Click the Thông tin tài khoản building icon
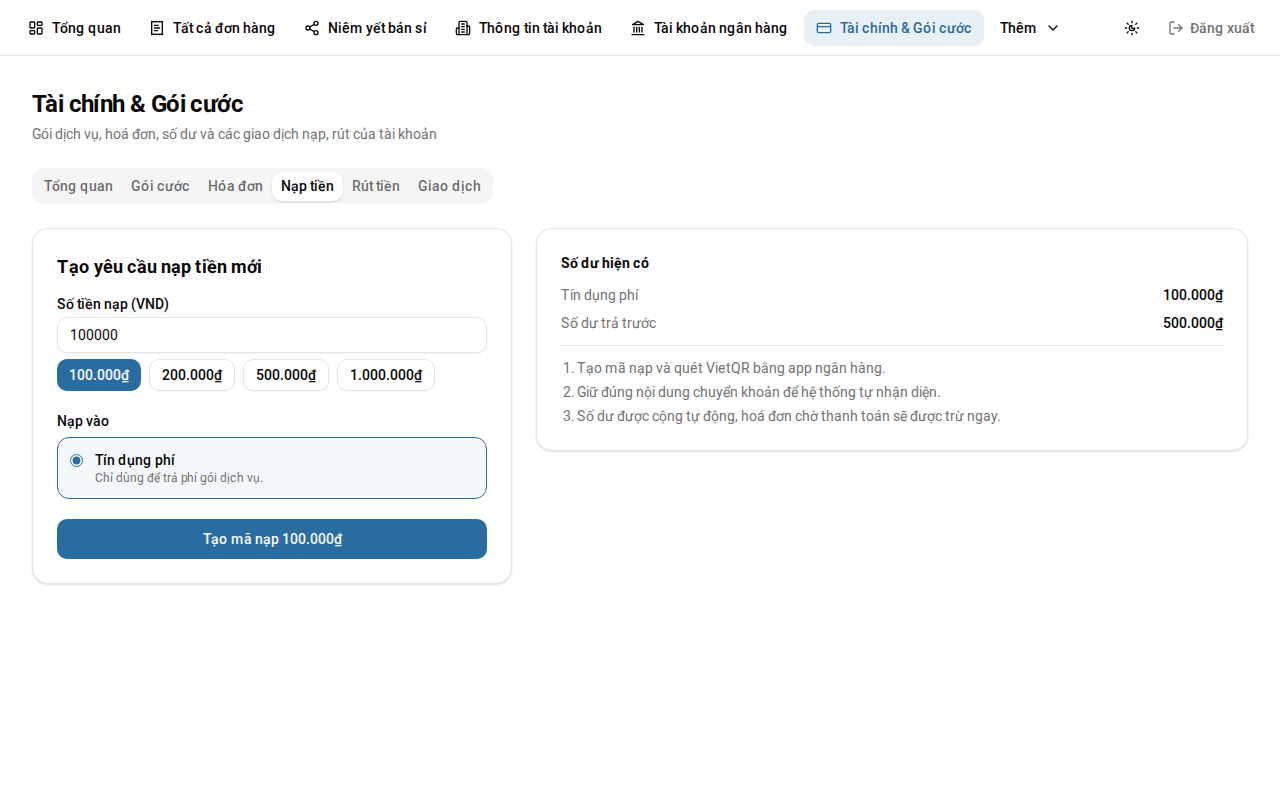The width and height of the screenshot is (1280, 800). point(463,28)
